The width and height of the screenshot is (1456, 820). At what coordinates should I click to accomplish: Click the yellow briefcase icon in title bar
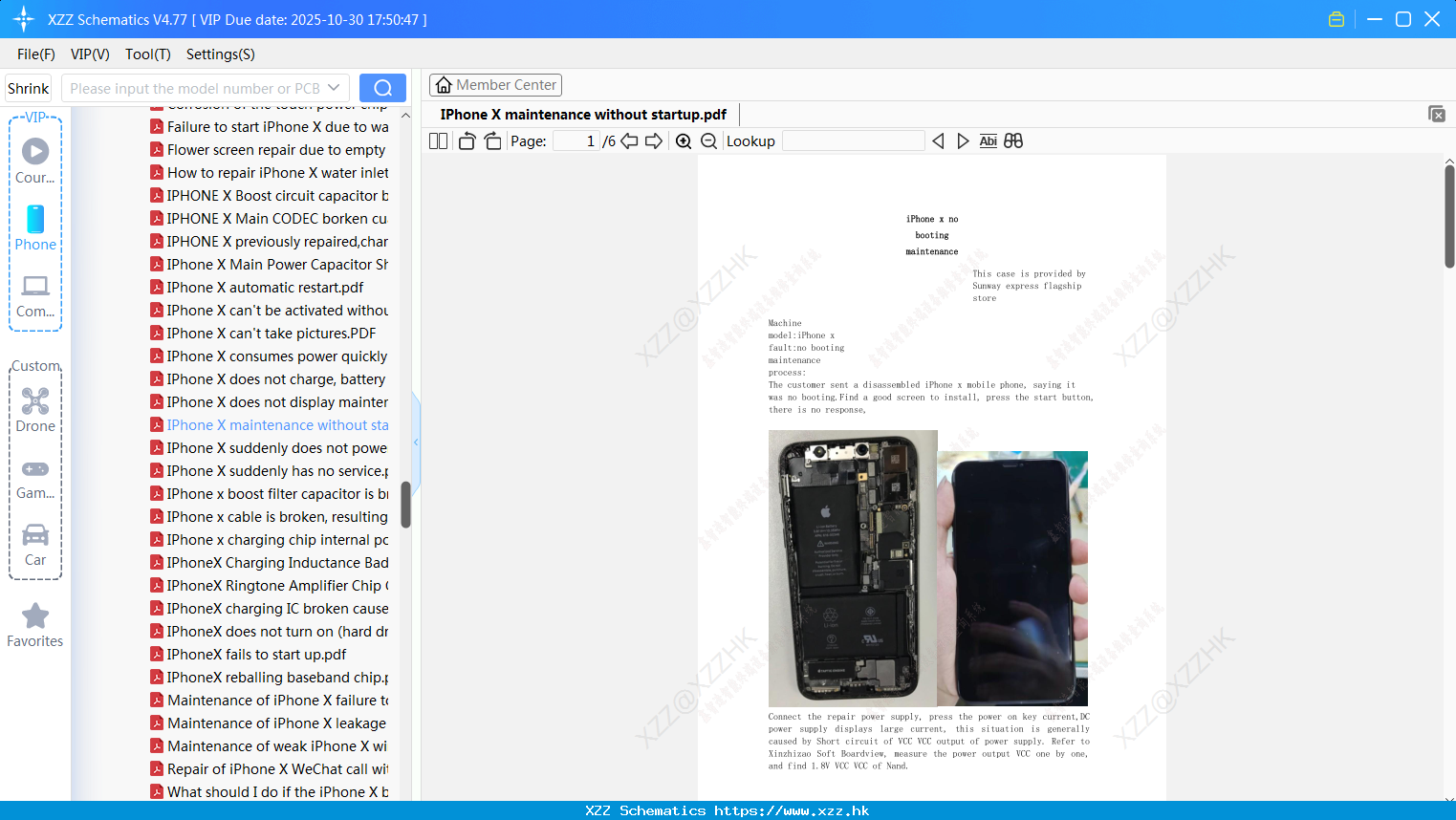tap(1336, 19)
